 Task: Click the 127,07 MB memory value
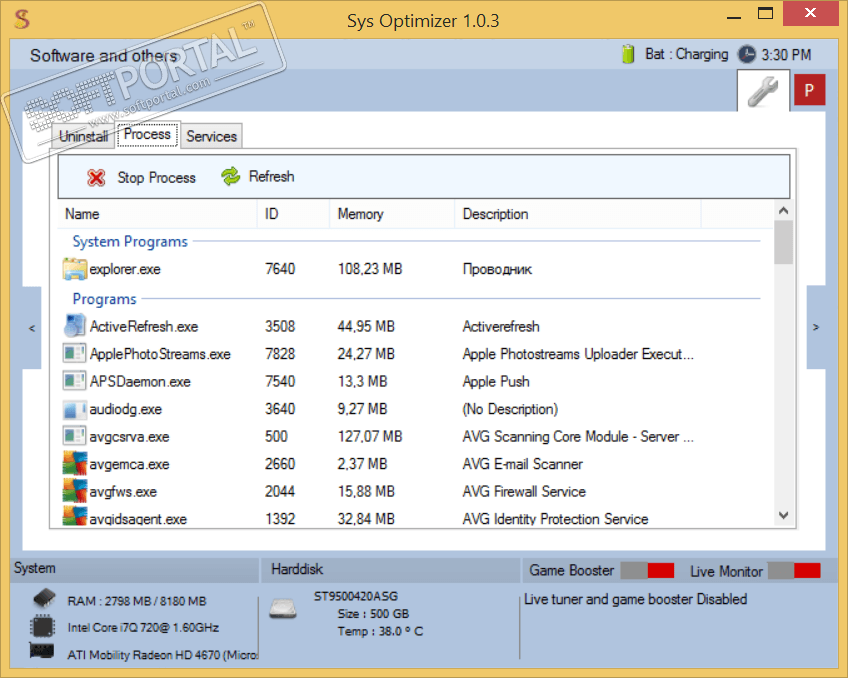click(370, 436)
